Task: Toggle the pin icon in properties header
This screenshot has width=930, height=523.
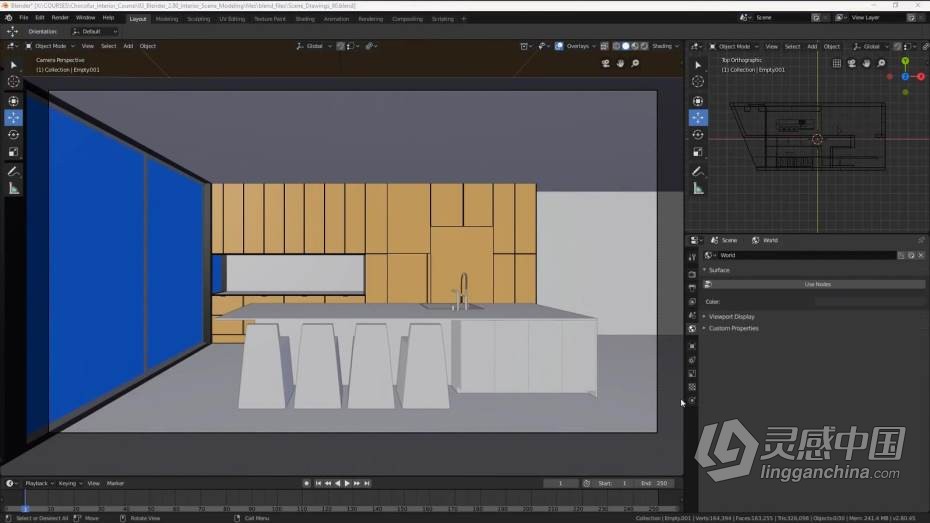Action: click(921, 240)
